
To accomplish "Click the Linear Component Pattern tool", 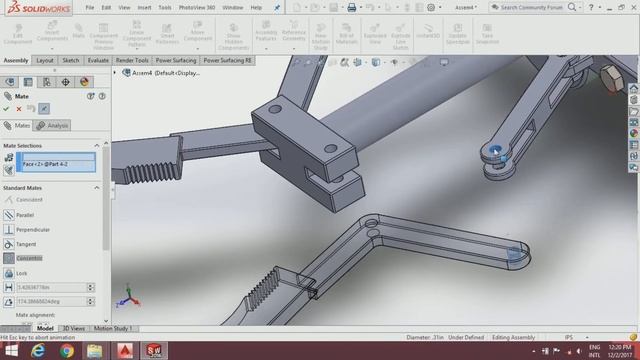I will click(137, 34).
